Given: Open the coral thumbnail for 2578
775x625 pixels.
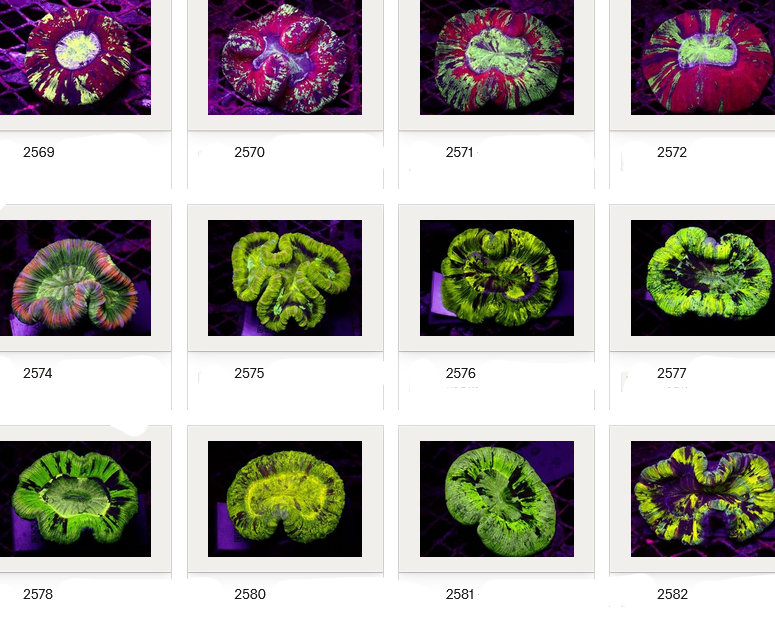Looking at the screenshot, I should [75, 499].
